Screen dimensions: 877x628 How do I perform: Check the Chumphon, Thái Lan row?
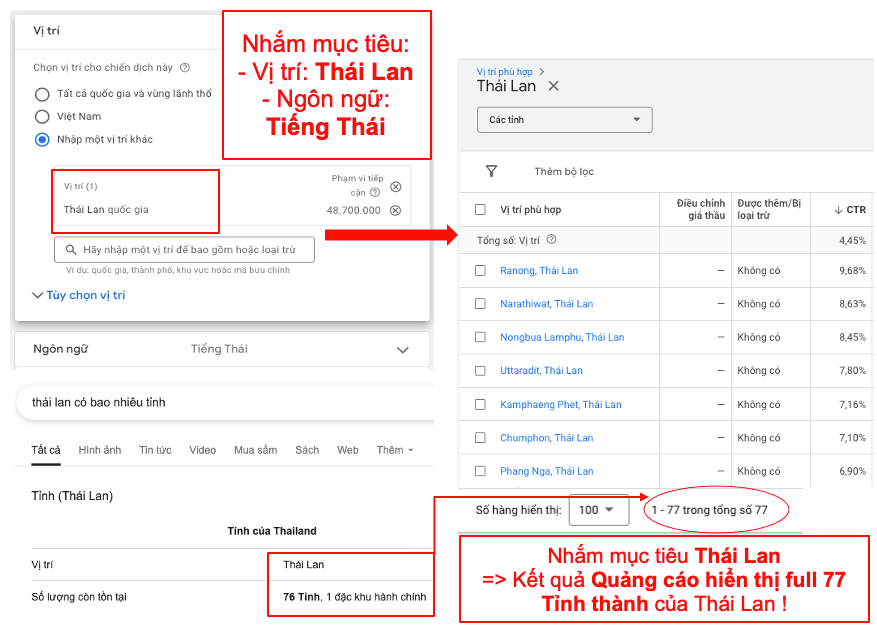click(x=480, y=438)
